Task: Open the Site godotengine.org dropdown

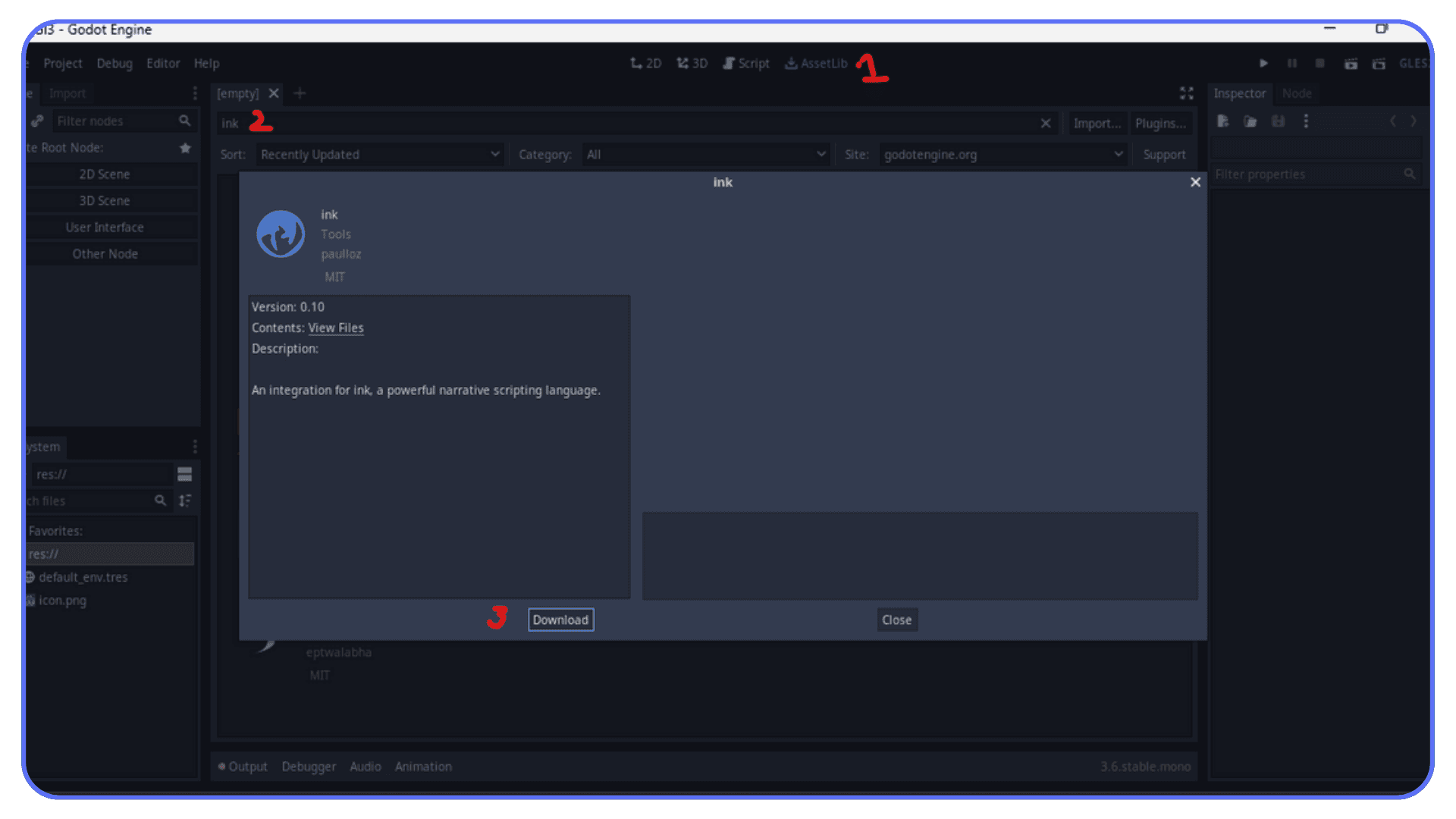Action: tap(1001, 154)
